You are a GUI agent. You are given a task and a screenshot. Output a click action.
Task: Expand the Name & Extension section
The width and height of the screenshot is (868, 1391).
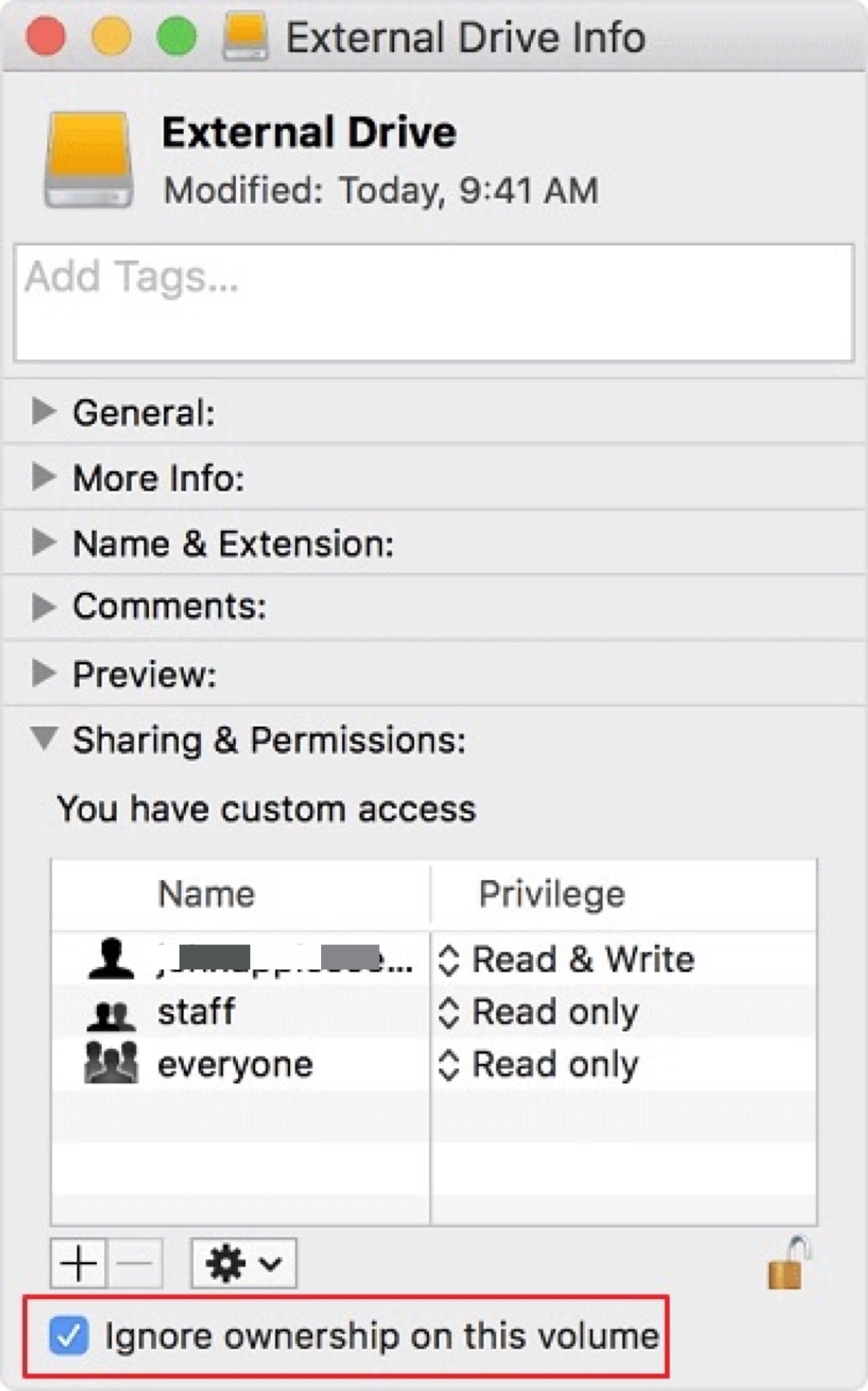43,542
